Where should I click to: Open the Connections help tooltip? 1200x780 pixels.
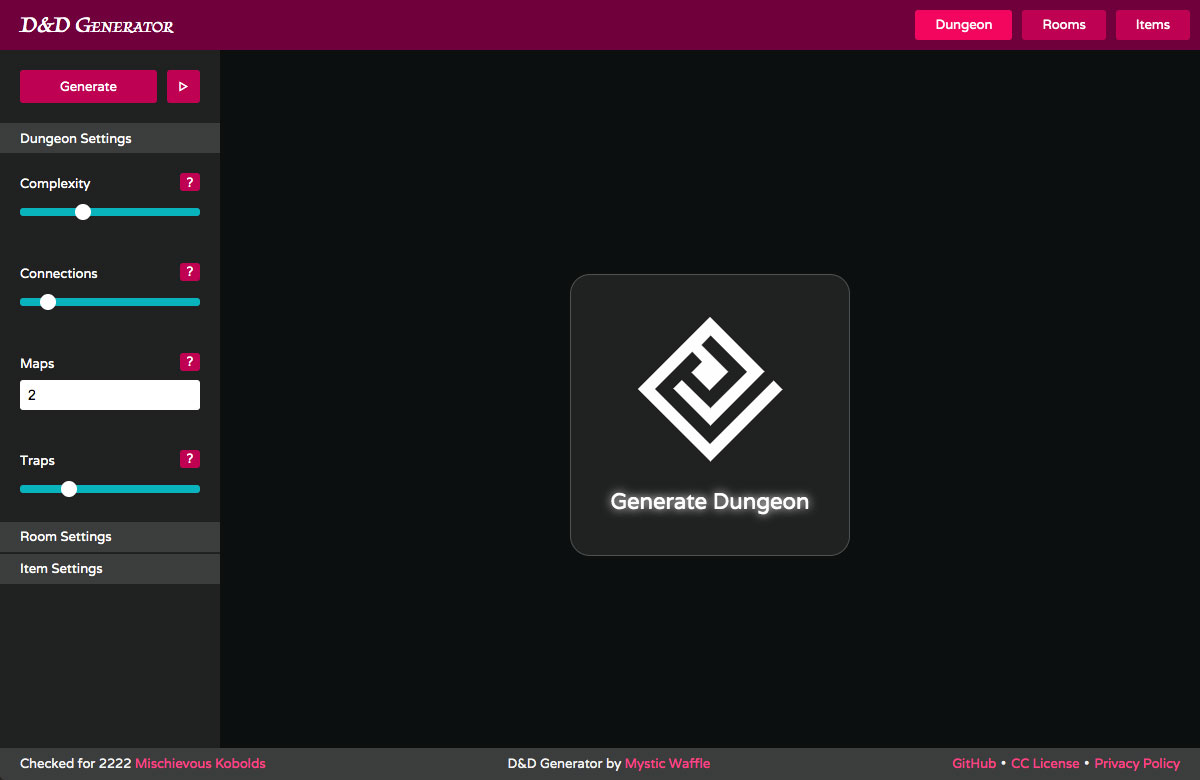tap(189, 271)
